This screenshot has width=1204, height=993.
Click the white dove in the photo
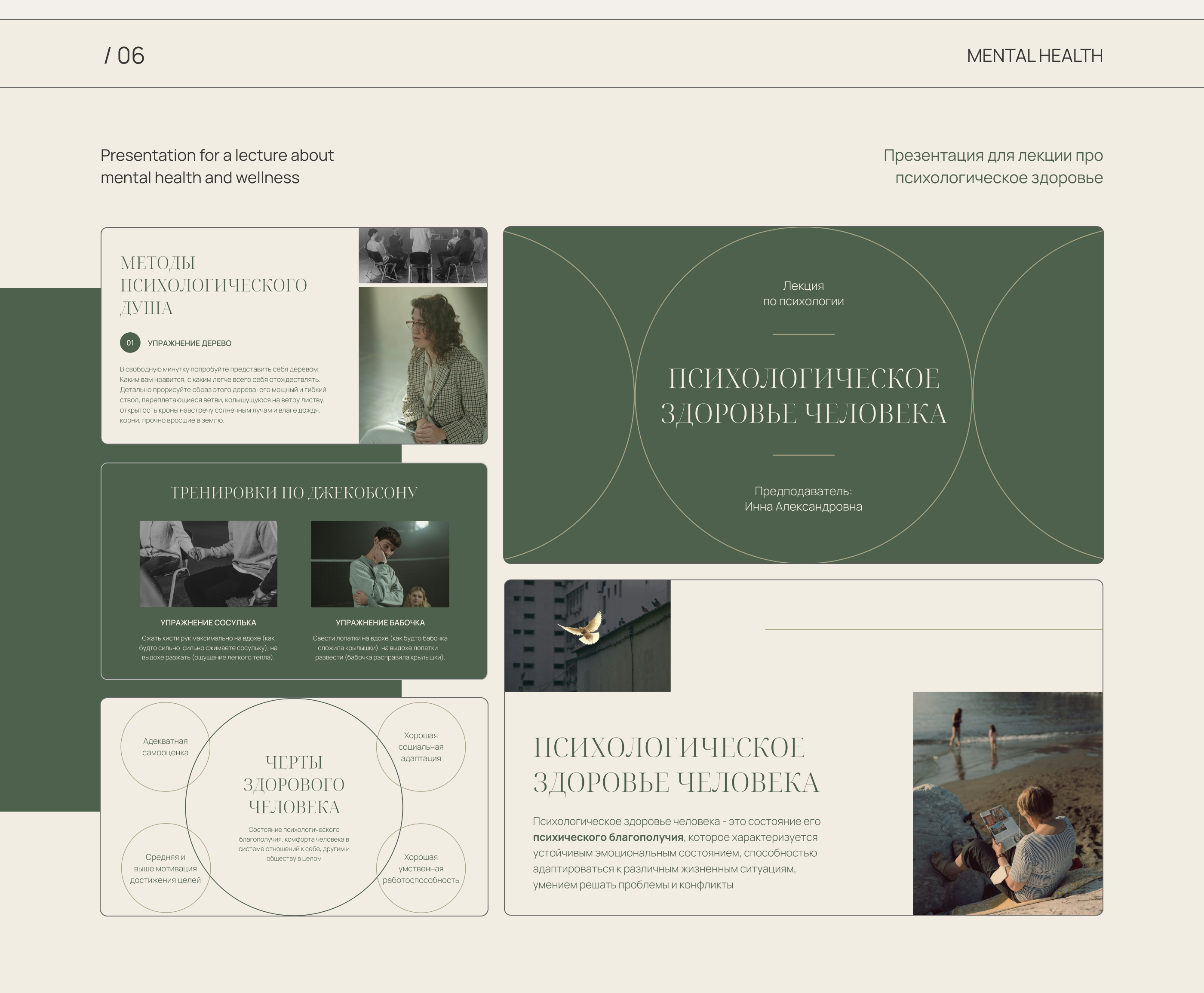click(584, 628)
